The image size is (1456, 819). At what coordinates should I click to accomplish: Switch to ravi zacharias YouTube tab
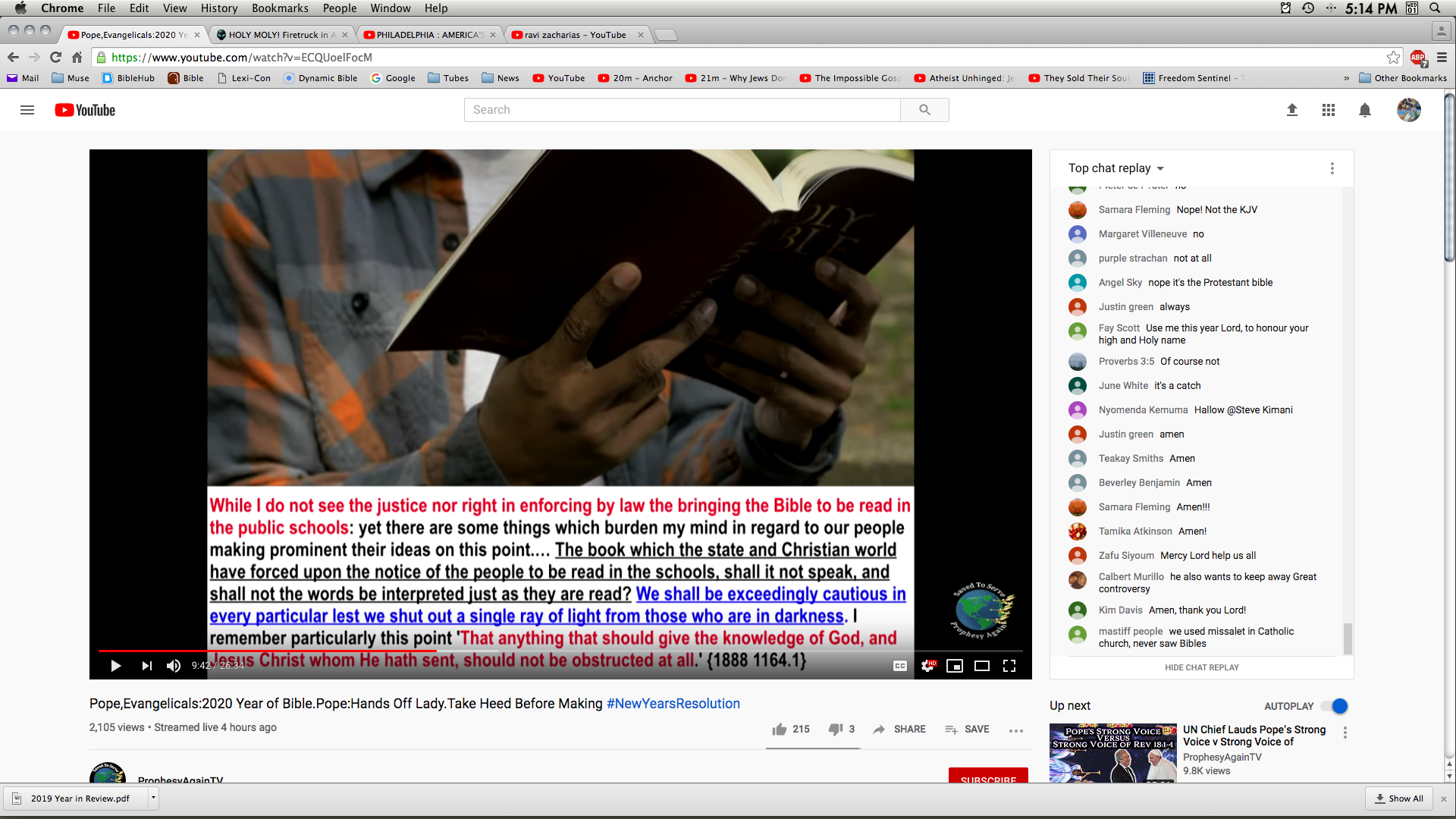pyautogui.click(x=575, y=35)
